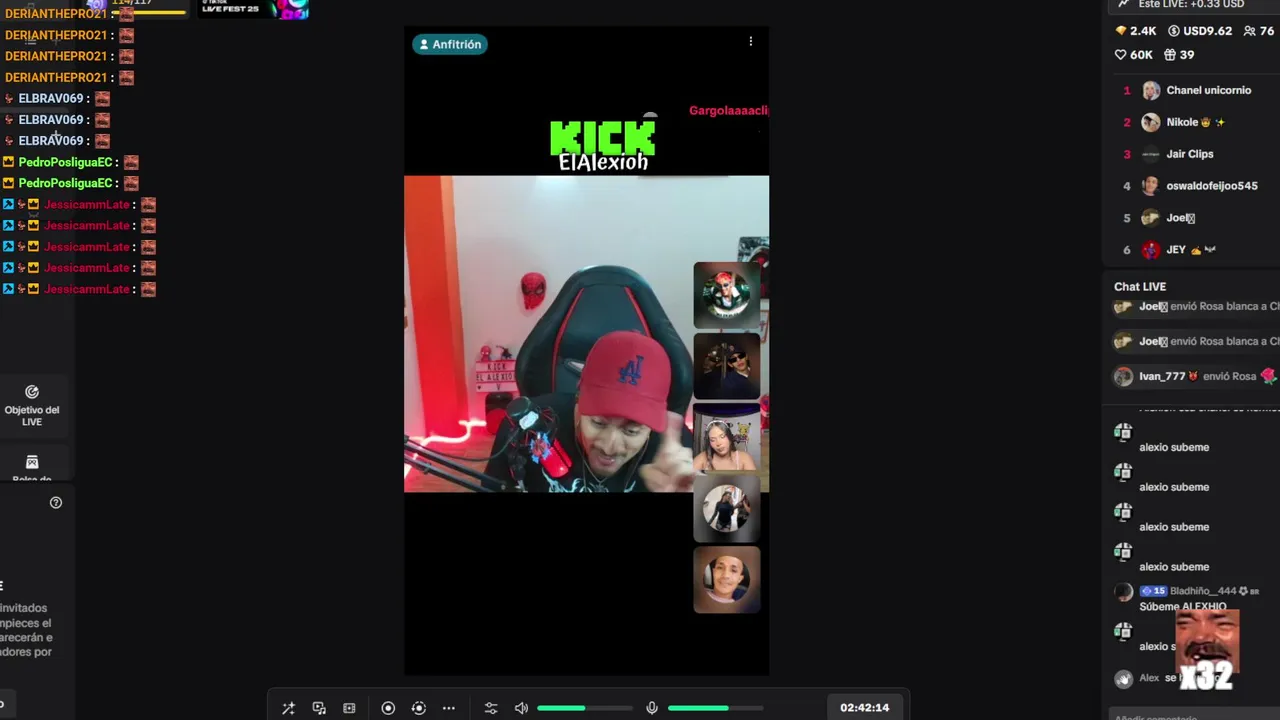Click the KICK ElAlexioh logo overlay
This screenshot has width=1280, height=720.
tap(603, 144)
